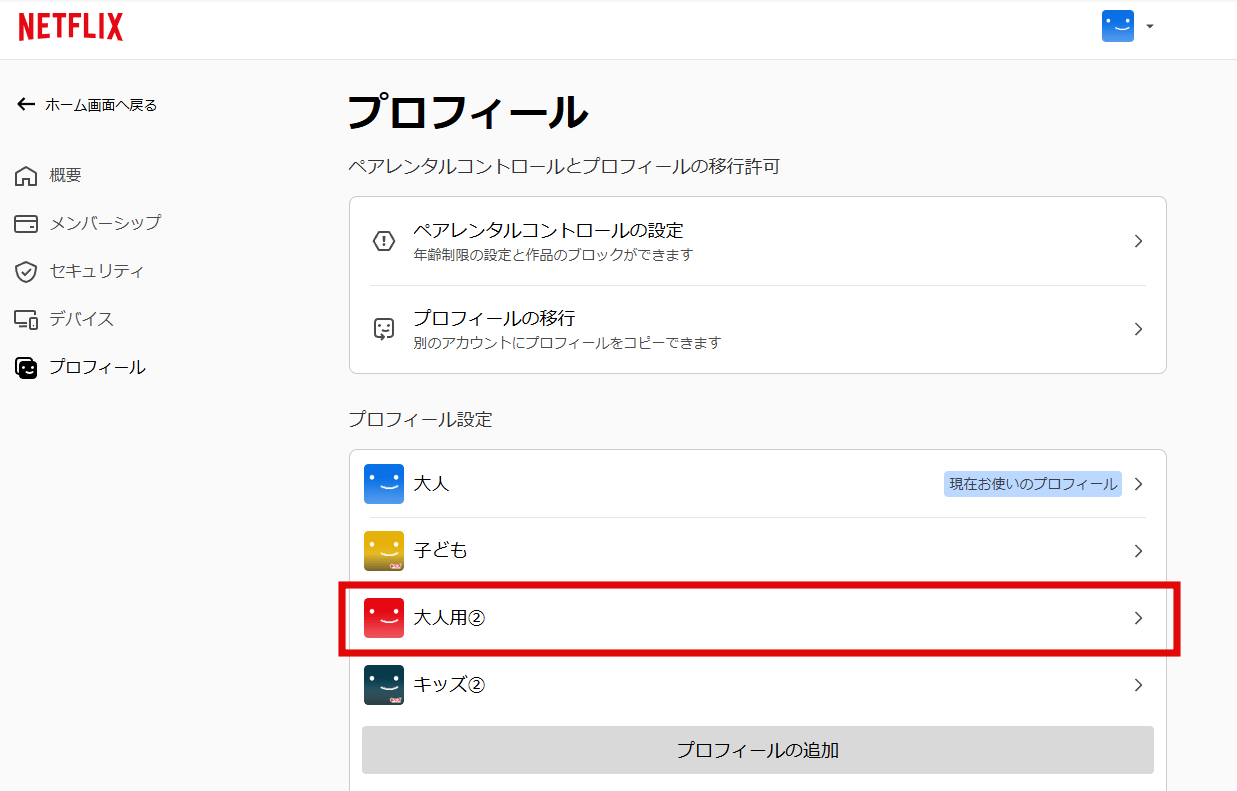Screen dimensions: 1237x791
Task: Expand プロフィールの移行 with its chevron
Action: (x=1138, y=329)
